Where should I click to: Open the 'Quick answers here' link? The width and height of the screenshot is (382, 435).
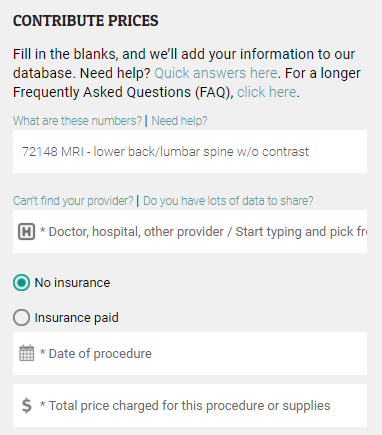216,73
